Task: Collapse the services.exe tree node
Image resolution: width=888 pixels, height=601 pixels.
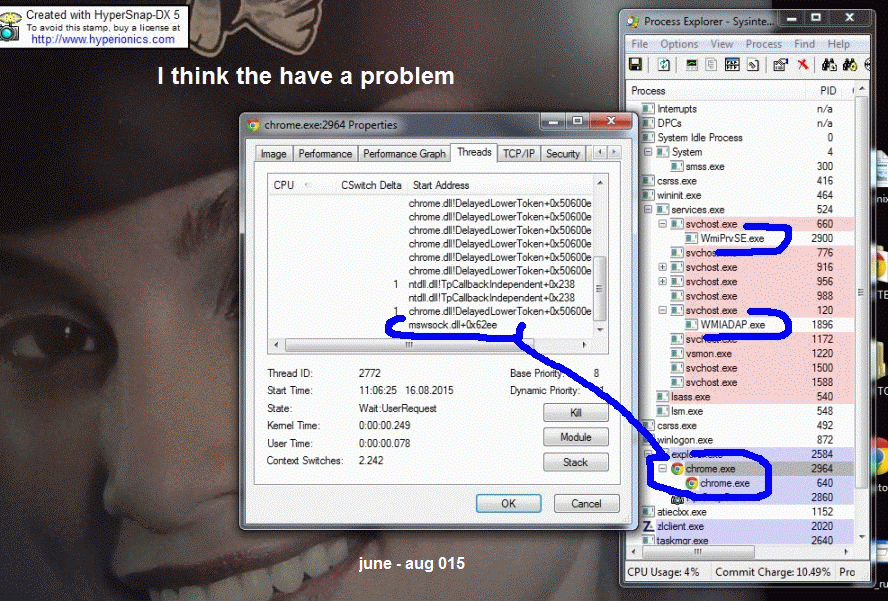Action: coord(648,210)
